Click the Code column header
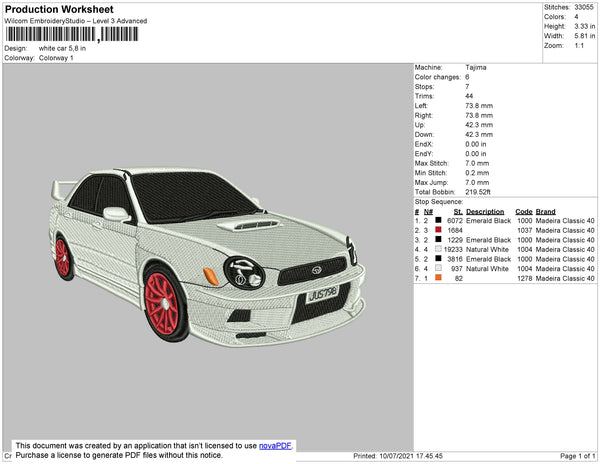The height and width of the screenshot is (464, 600). tap(523, 212)
